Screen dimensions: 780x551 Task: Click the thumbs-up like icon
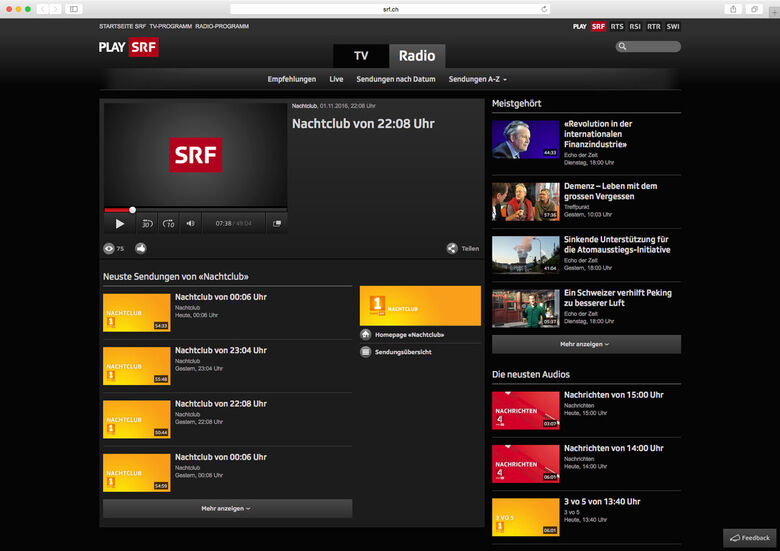tap(141, 248)
